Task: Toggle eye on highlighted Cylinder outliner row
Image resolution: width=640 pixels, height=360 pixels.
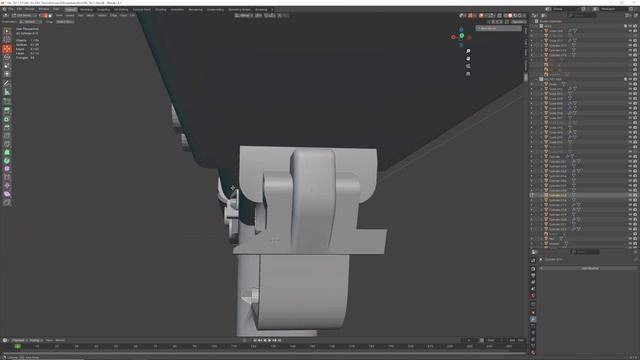Action: point(630,196)
